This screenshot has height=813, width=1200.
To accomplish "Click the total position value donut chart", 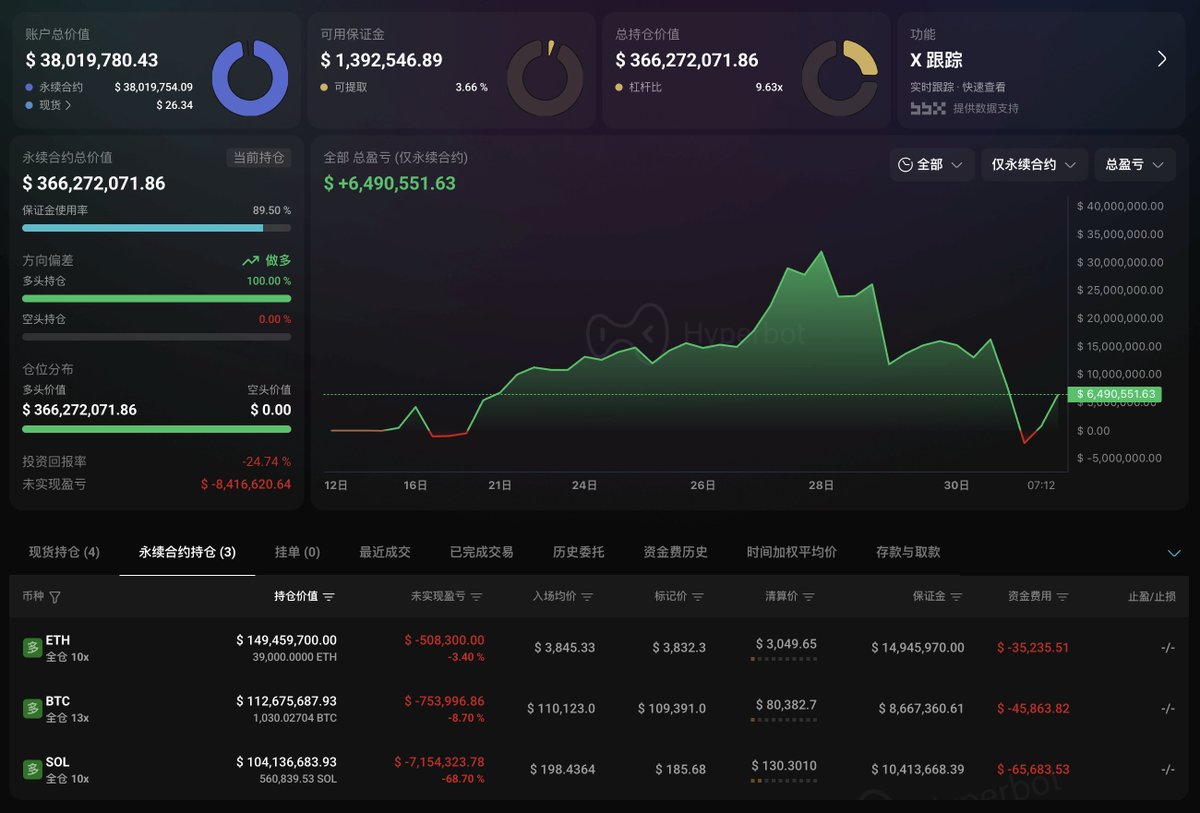I will click(x=840, y=78).
